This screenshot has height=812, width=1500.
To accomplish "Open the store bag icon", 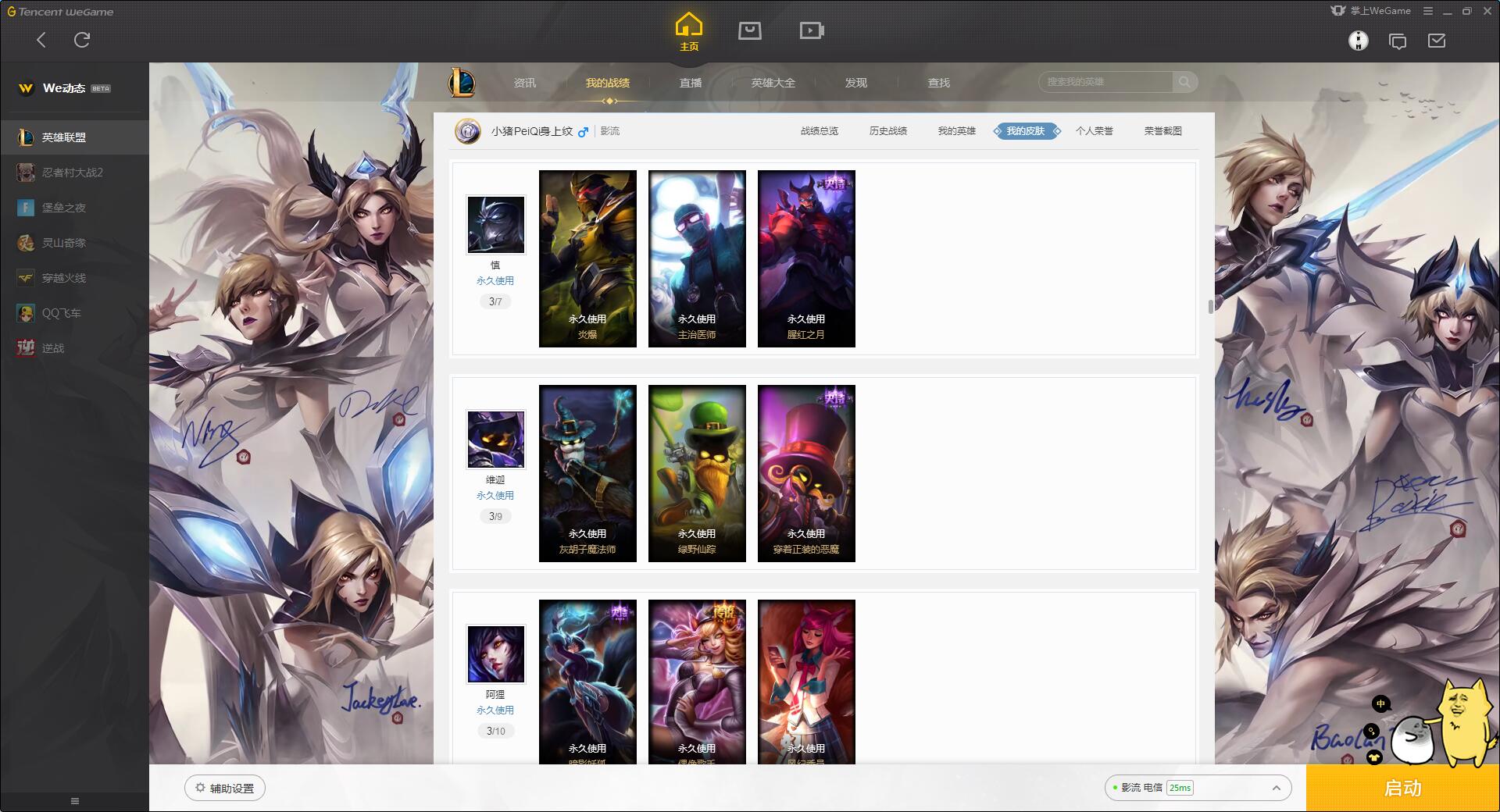I will point(750,30).
